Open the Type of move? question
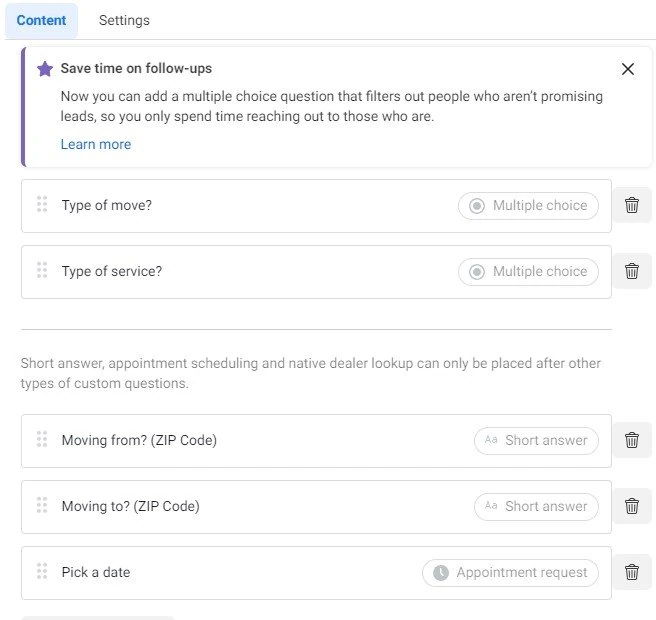 [x=316, y=206]
